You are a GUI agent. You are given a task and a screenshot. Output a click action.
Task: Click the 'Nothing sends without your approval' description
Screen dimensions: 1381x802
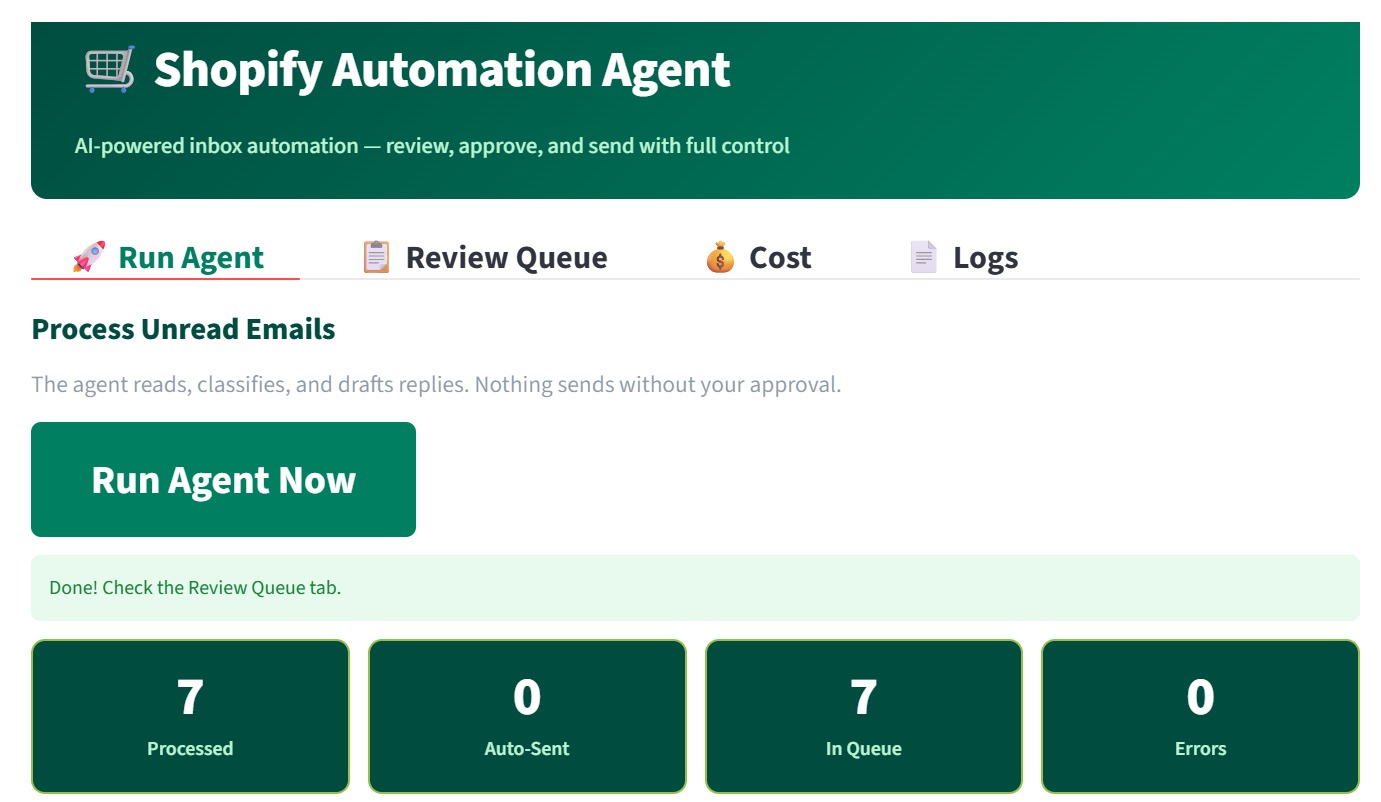point(436,384)
